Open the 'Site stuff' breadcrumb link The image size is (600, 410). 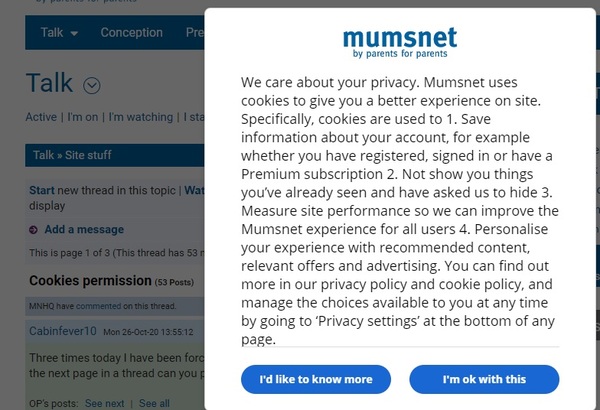click(88, 155)
